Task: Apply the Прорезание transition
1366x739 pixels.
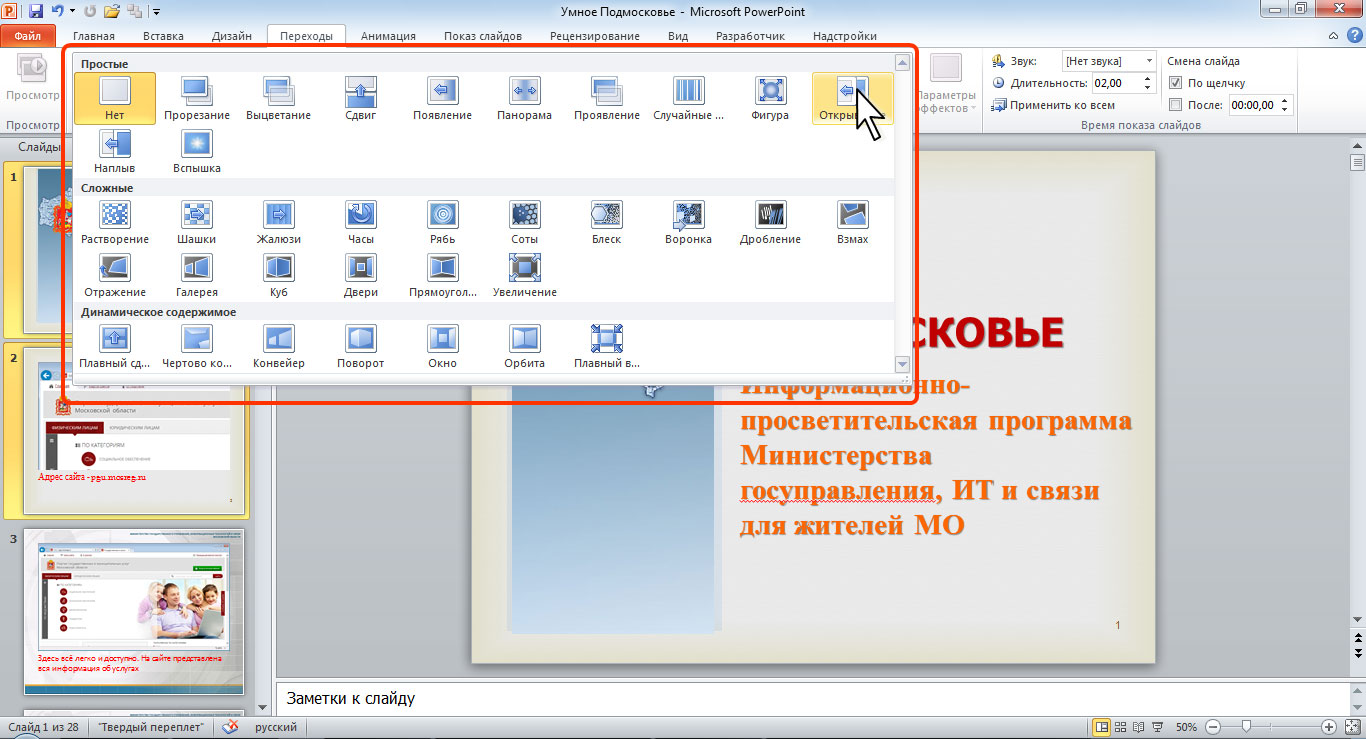Action: 196,98
